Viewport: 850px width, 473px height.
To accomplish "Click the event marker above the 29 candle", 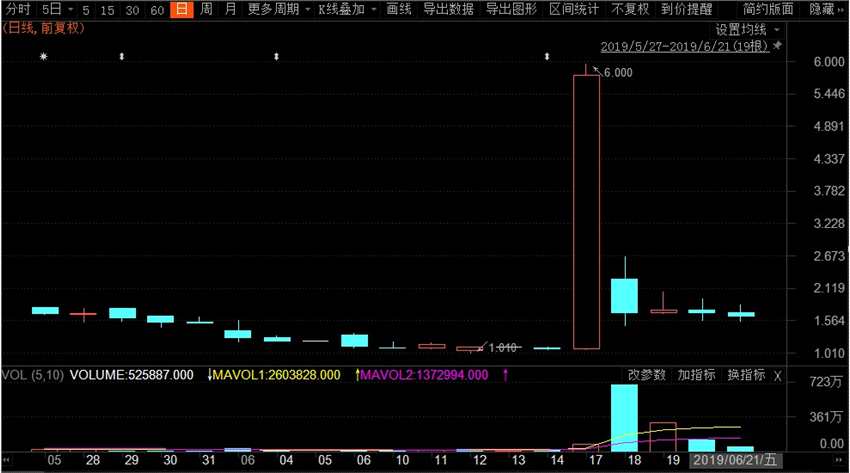I will 122,56.
